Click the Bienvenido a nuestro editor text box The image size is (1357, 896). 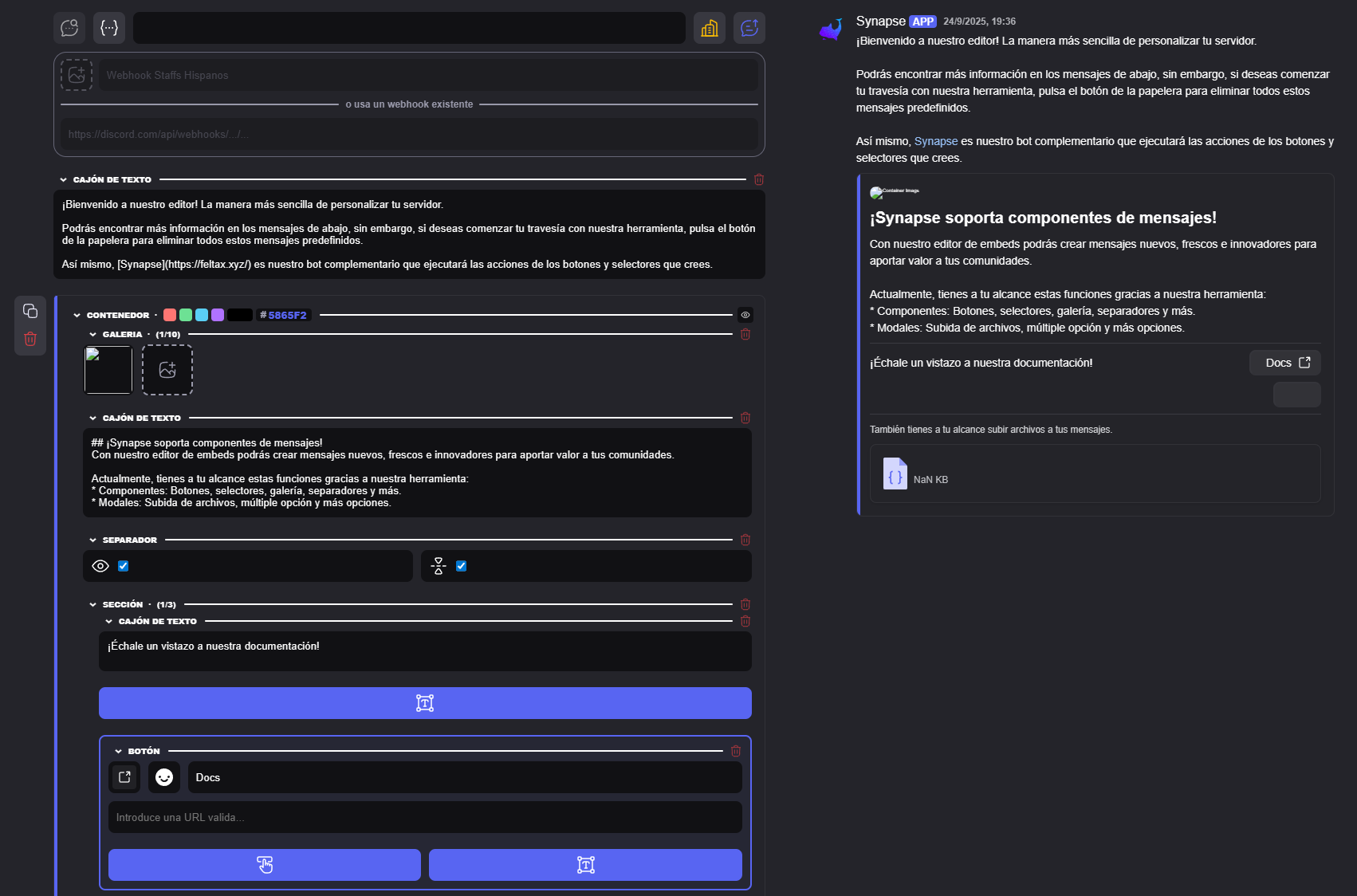pyautogui.click(x=409, y=234)
